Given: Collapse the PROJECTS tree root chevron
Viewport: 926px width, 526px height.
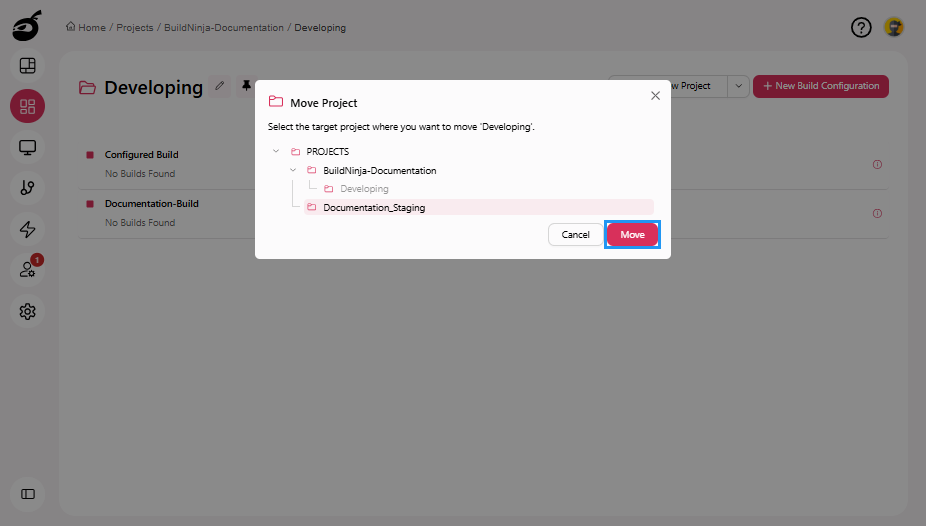Looking at the screenshot, I should coord(276,152).
